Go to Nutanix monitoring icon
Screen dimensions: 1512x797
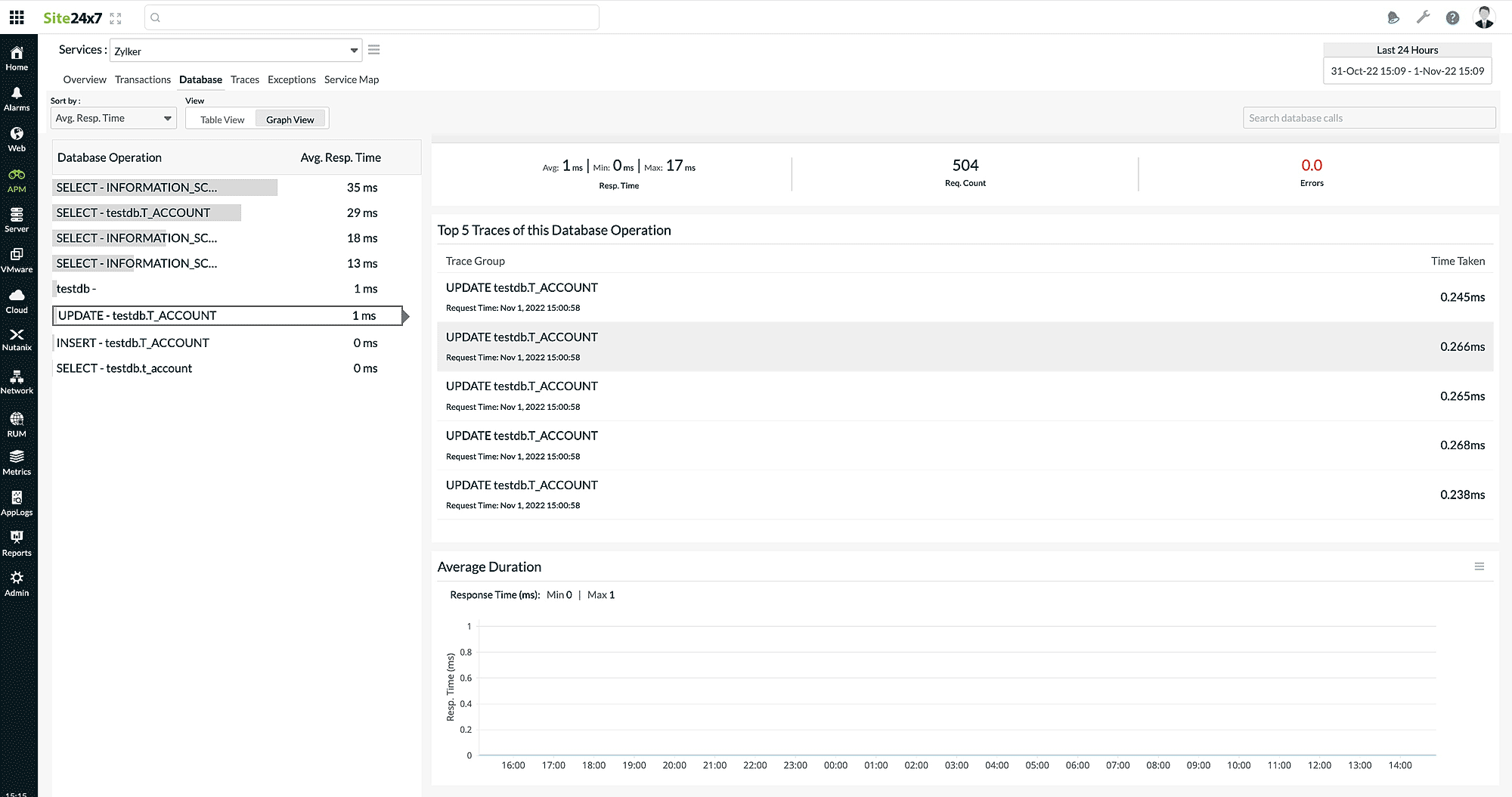17,340
